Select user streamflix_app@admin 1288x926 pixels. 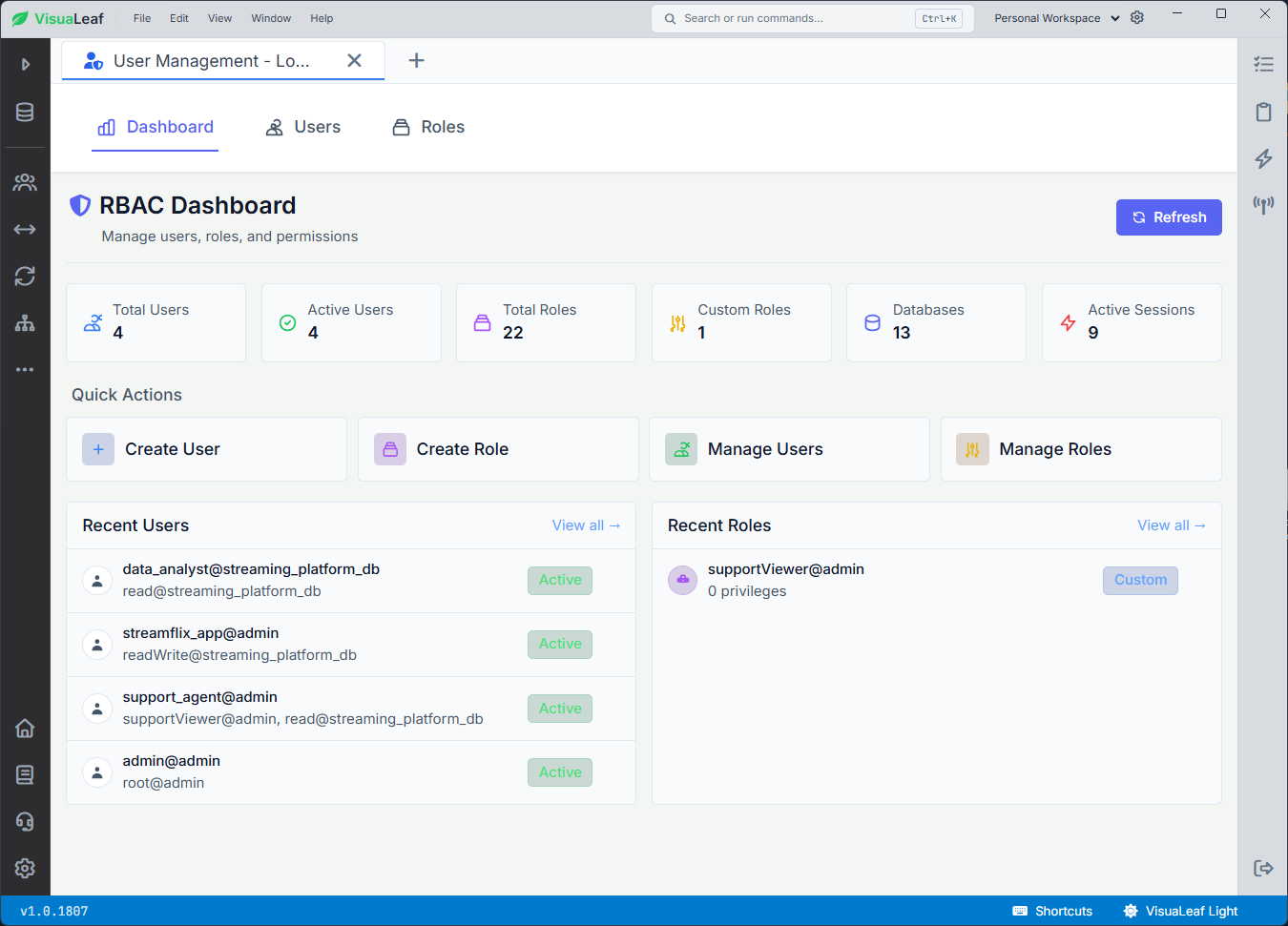(351, 645)
